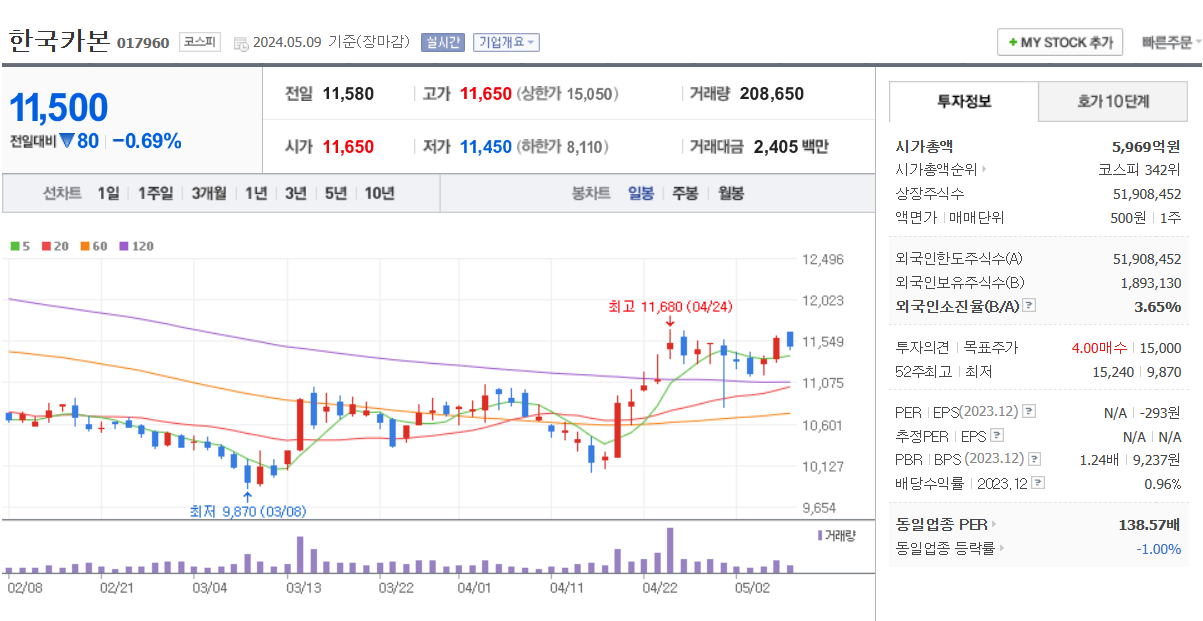Select the 일봉 daily candle chart
1203x621 pixels.
pos(641,193)
